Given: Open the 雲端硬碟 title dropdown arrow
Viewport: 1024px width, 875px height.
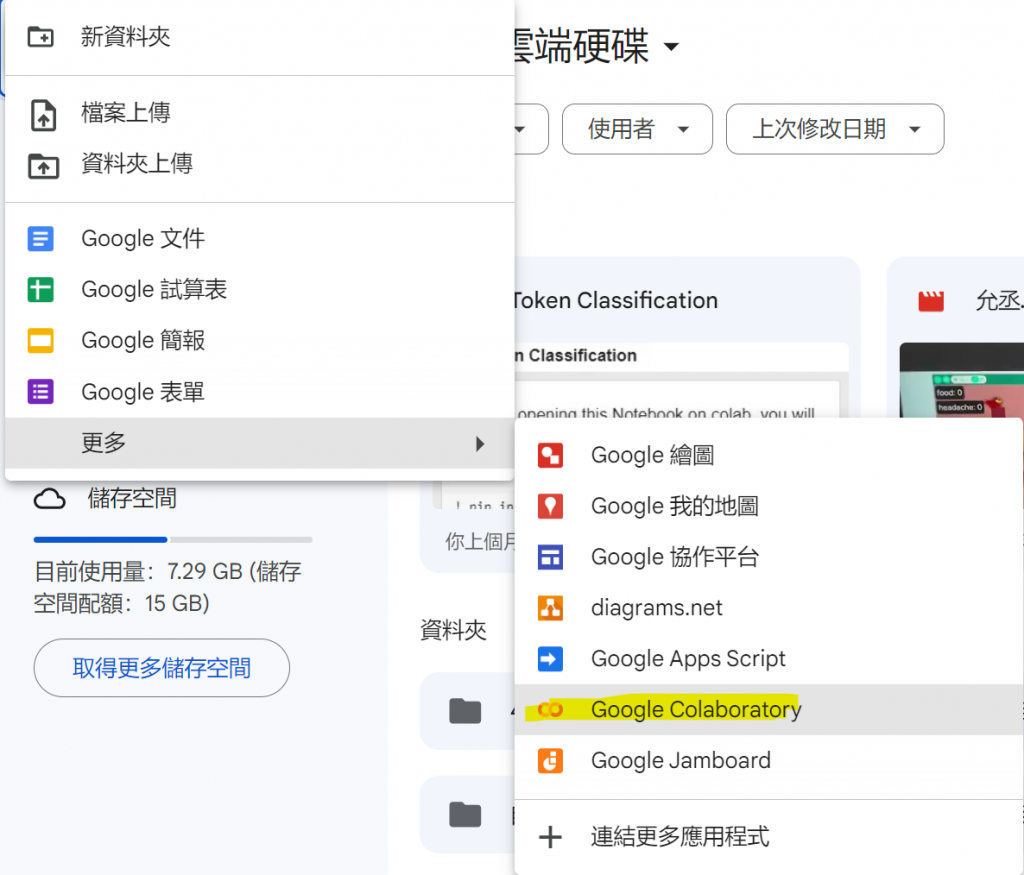Looking at the screenshot, I should [x=671, y=47].
